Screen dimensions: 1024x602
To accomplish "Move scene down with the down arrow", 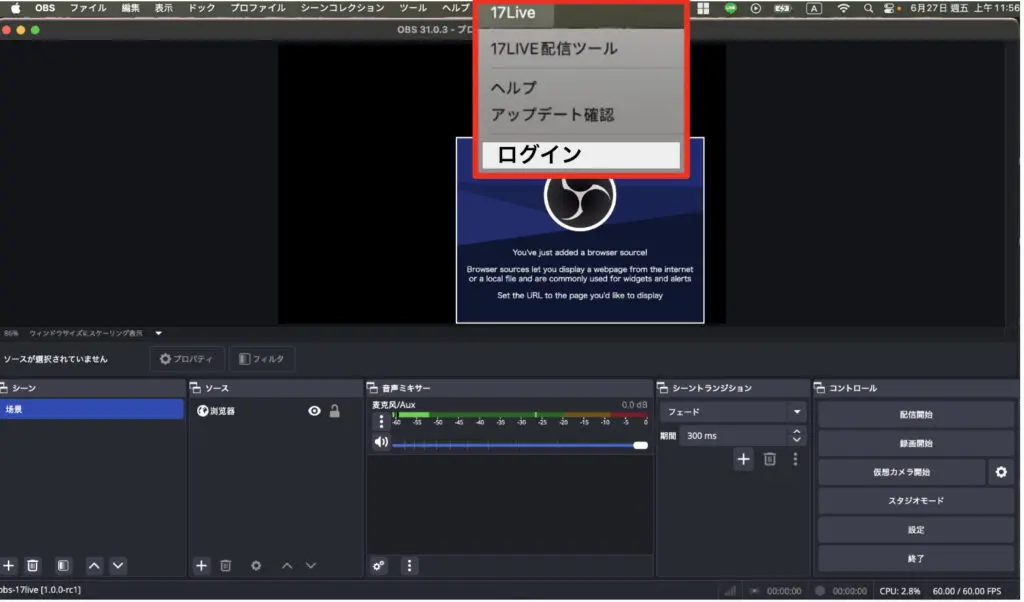I will (118, 567).
